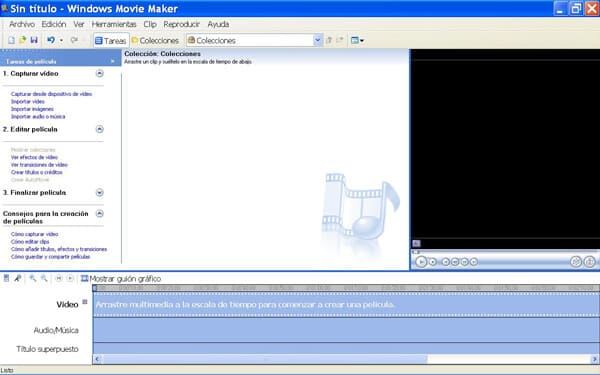Expand the Vídeo track with its small icon

coord(85,302)
